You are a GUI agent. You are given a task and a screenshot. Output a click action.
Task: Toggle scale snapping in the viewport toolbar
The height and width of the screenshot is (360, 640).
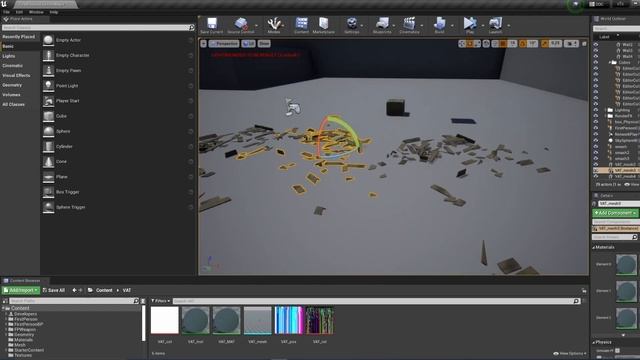[544, 43]
